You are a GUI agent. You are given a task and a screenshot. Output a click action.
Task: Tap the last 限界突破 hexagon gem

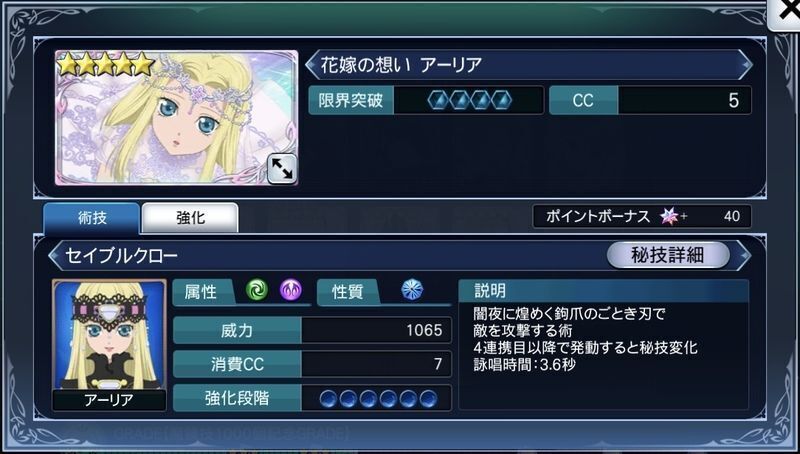tap(502, 100)
